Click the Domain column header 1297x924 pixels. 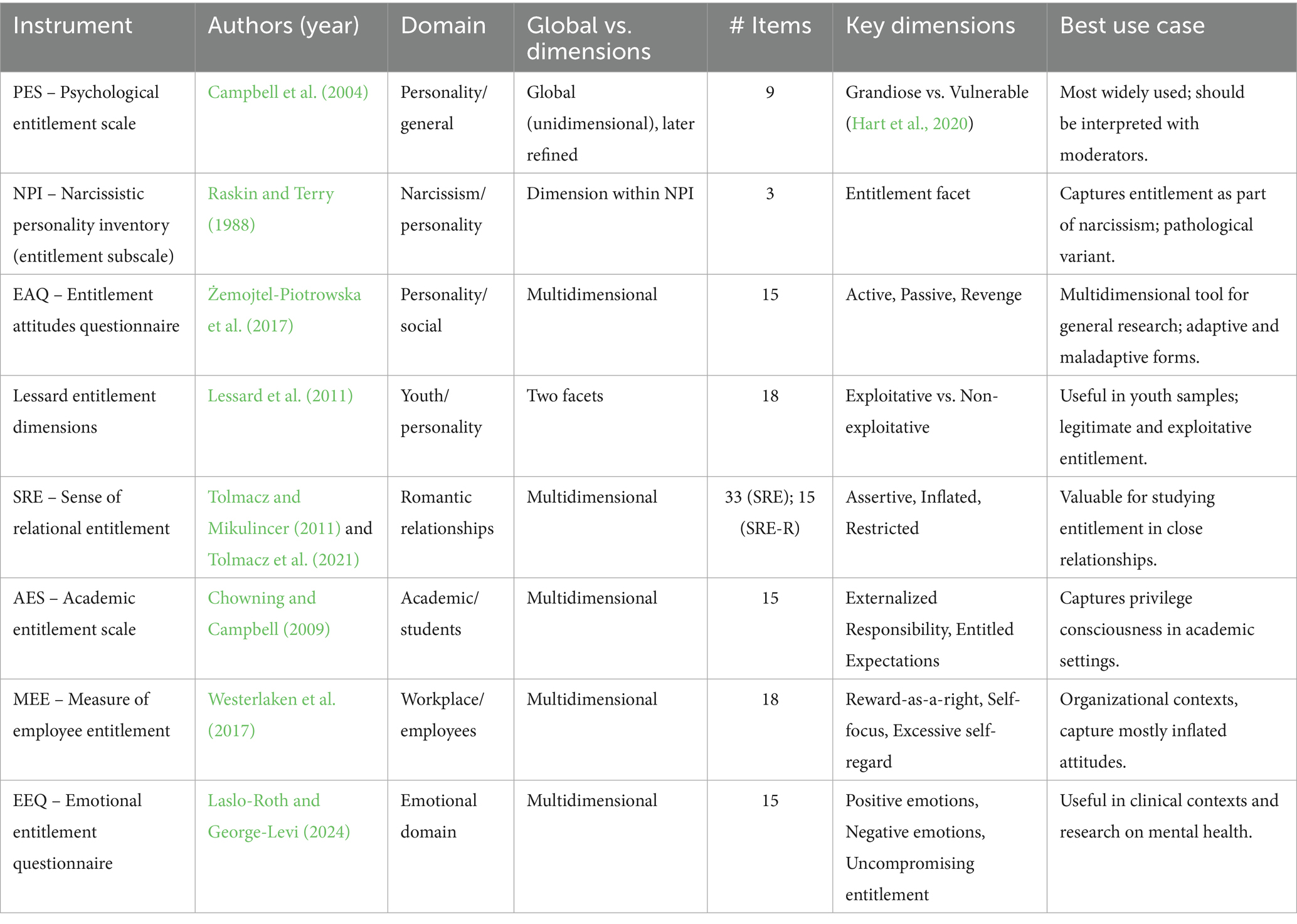point(443,26)
